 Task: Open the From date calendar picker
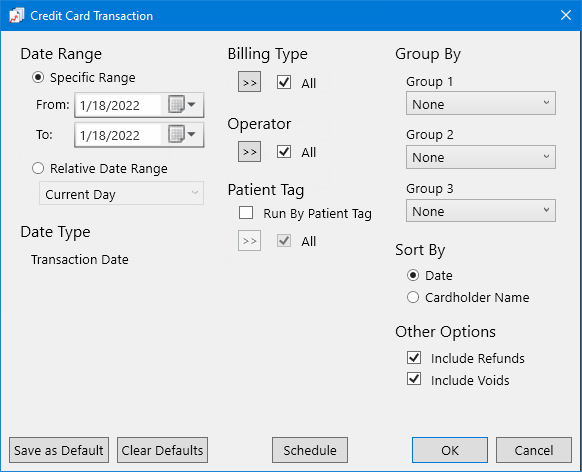(x=182, y=105)
